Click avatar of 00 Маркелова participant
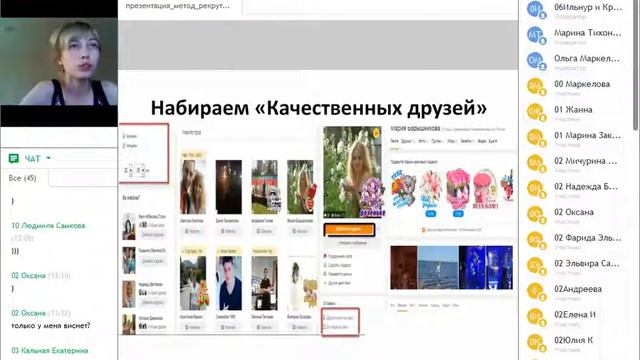 pos(536,86)
